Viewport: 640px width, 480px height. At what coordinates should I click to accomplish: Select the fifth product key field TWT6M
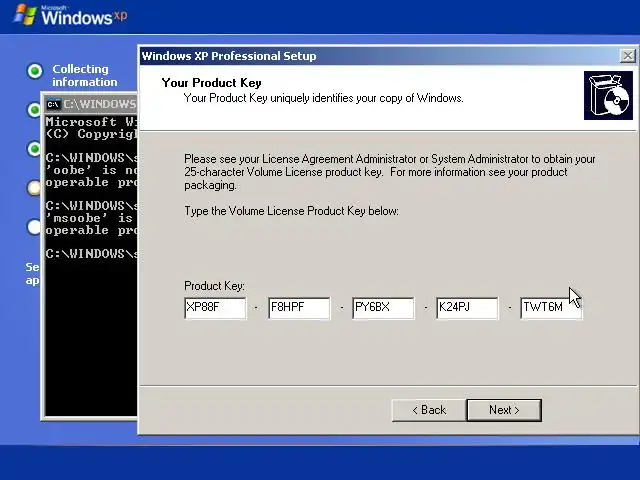[551, 308]
